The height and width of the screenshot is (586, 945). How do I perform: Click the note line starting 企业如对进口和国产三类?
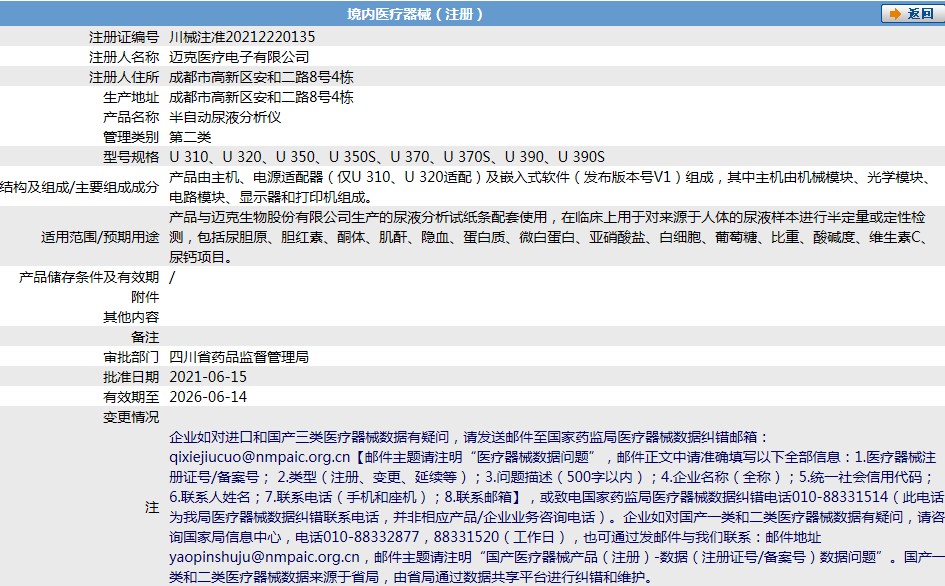tap(469, 437)
